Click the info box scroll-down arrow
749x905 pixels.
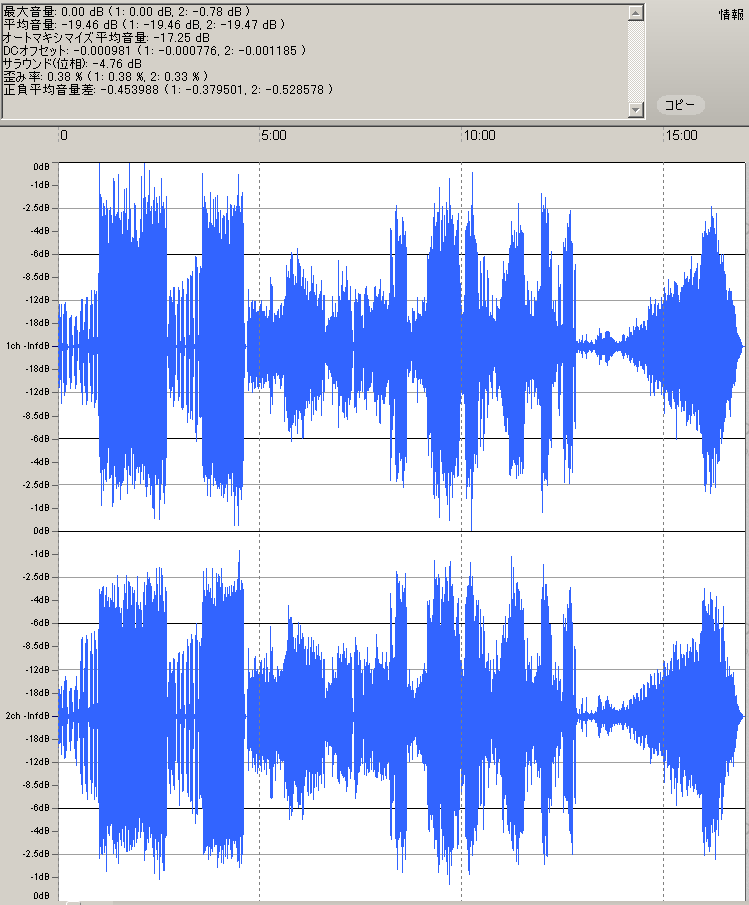tap(635, 109)
